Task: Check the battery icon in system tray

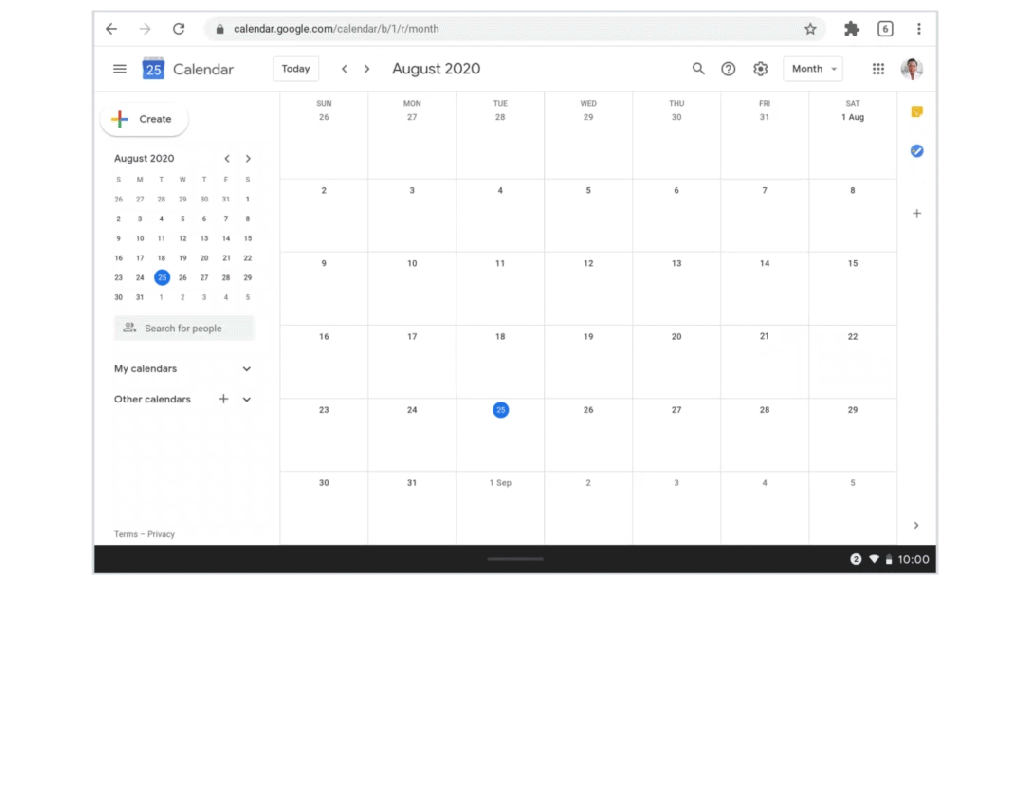Action: pyautogui.click(x=889, y=560)
